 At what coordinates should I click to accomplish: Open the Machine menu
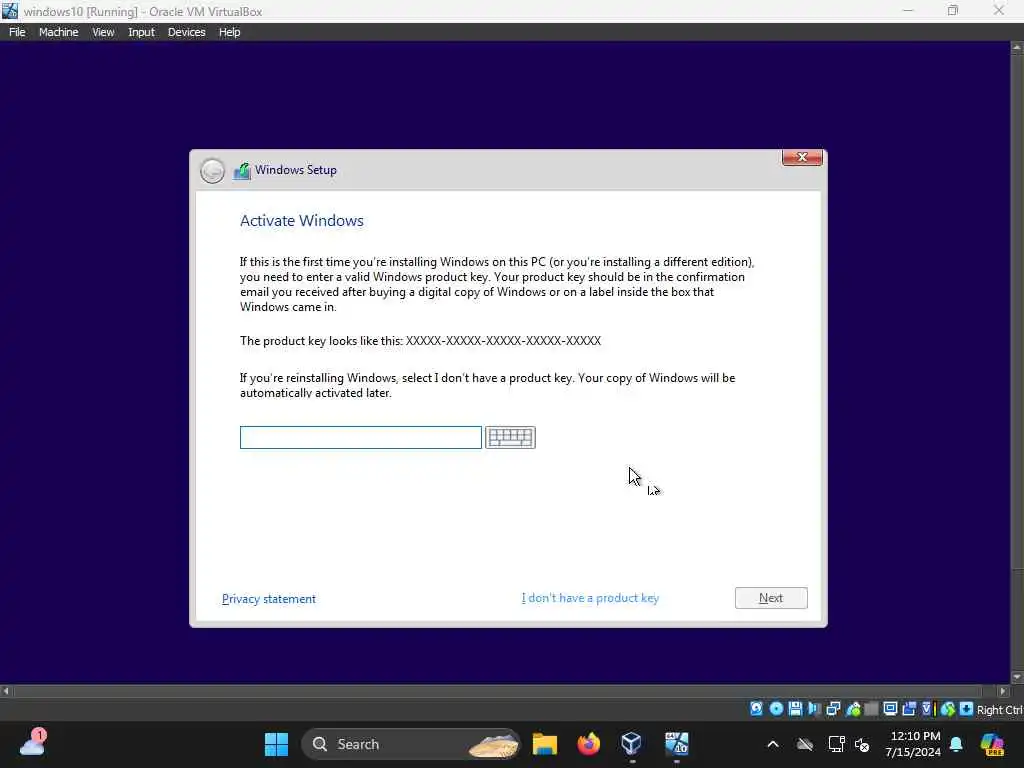[x=58, y=32]
